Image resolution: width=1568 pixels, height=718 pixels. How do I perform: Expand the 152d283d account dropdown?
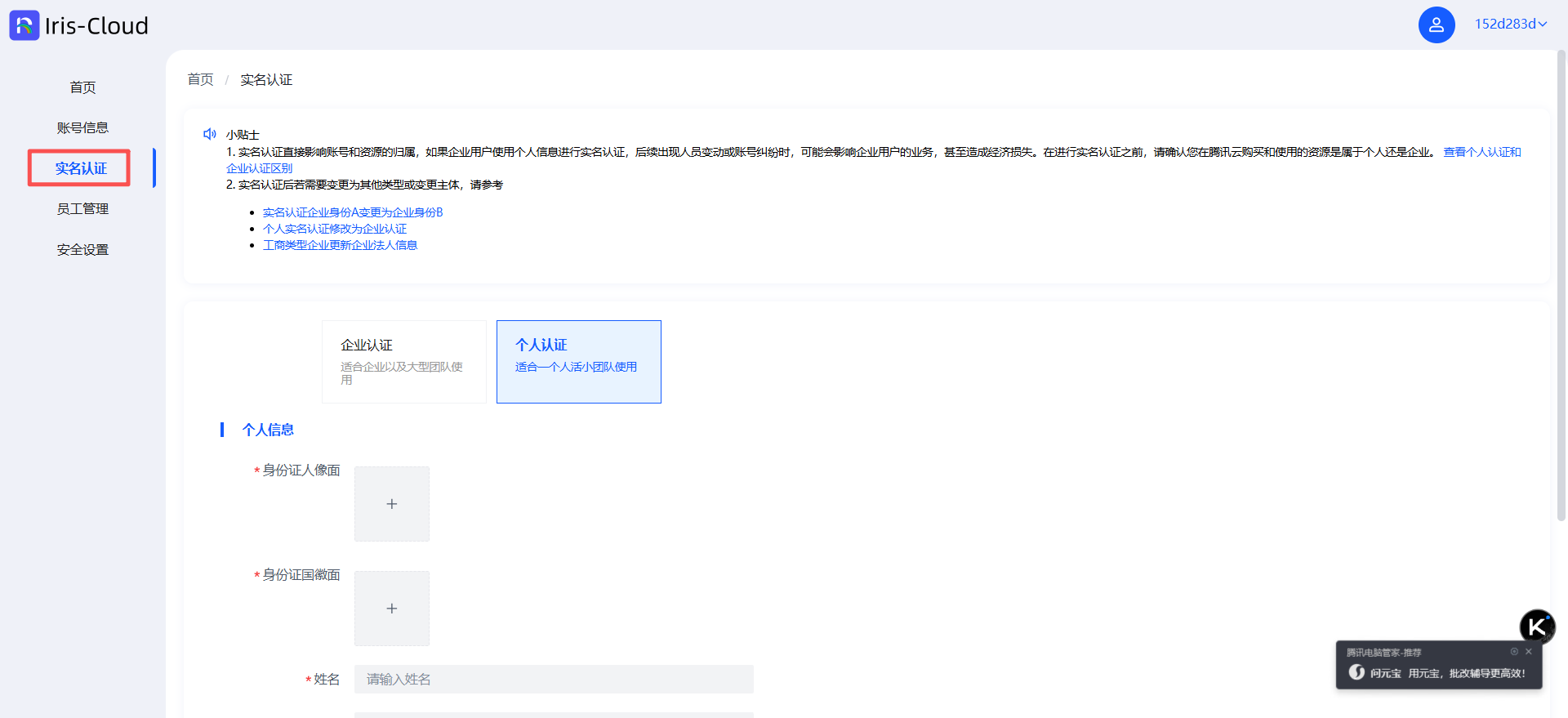coord(1510,24)
